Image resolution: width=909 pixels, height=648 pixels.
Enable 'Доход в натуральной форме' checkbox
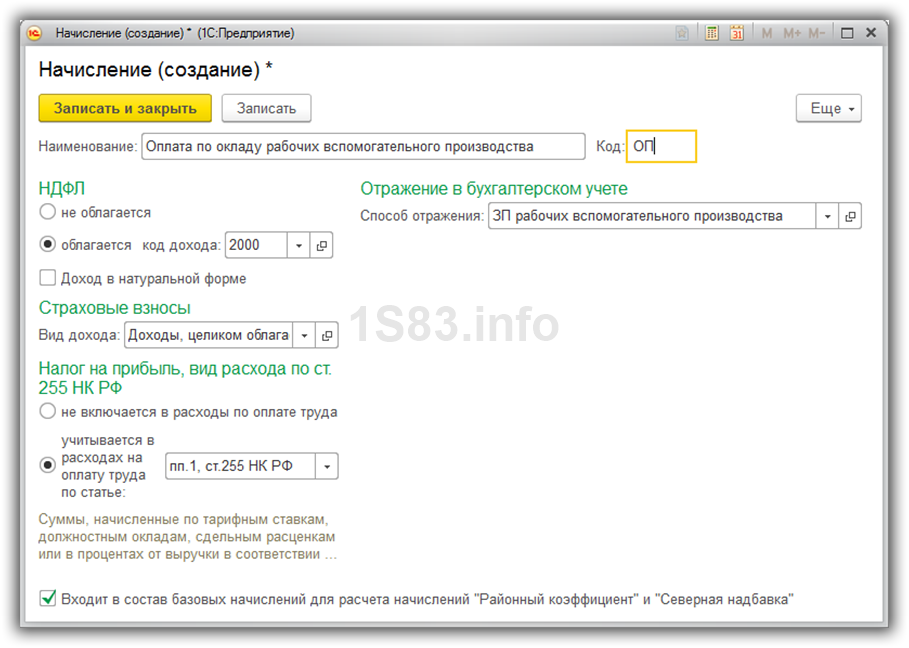pos(47,278)
